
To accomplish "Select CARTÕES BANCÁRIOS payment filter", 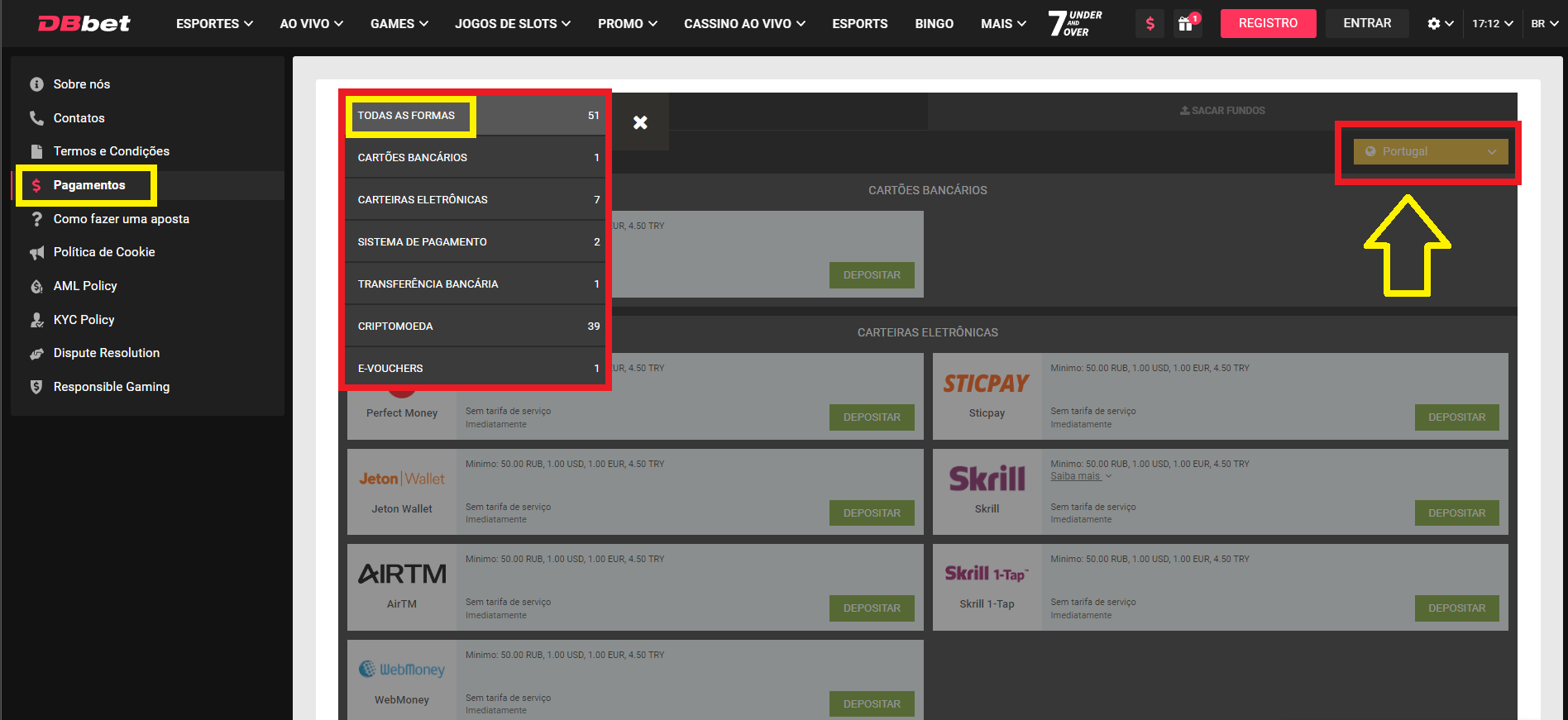I will pos(476,157).
